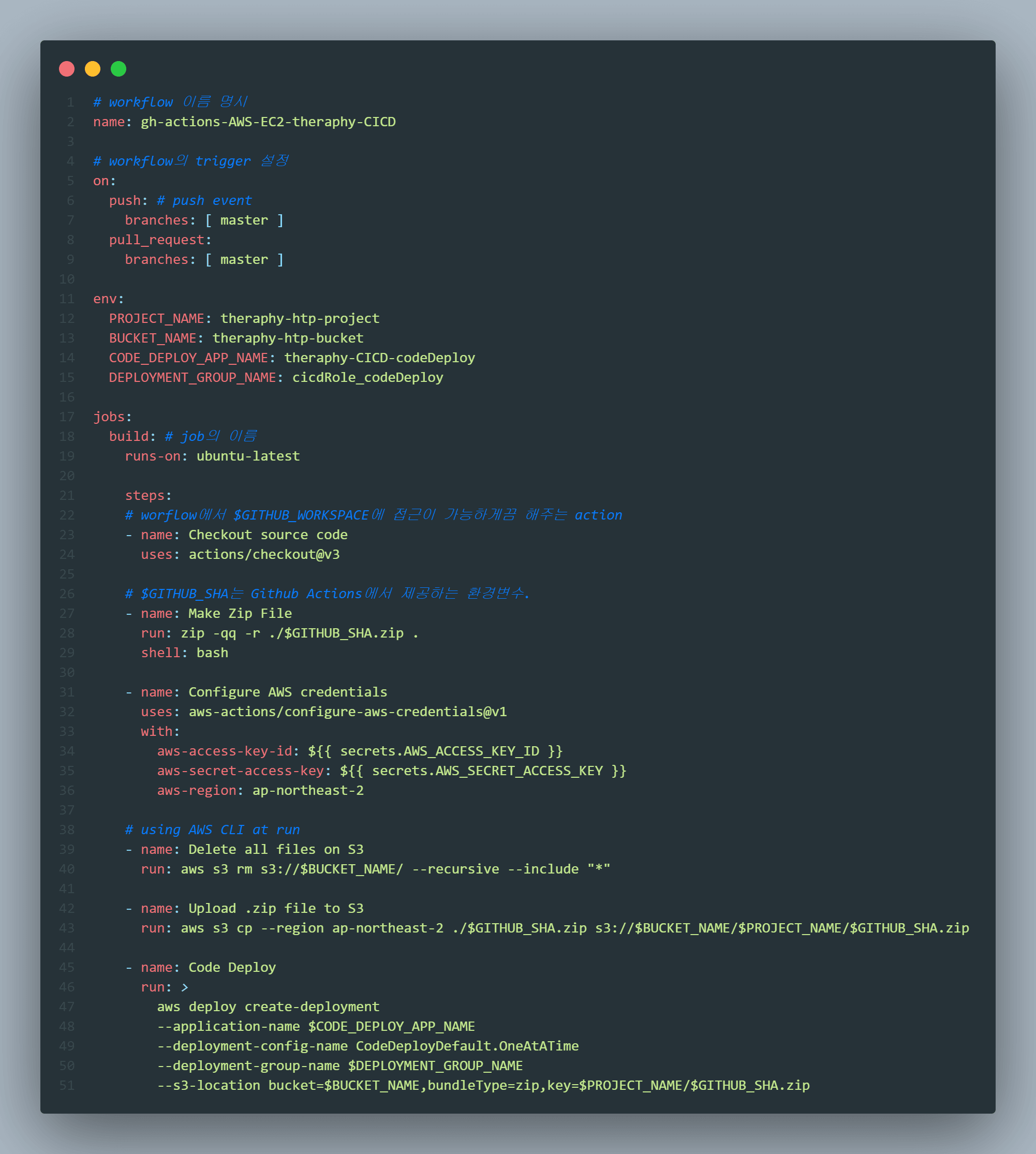Click the green maximize window dot

click(119, 69)
